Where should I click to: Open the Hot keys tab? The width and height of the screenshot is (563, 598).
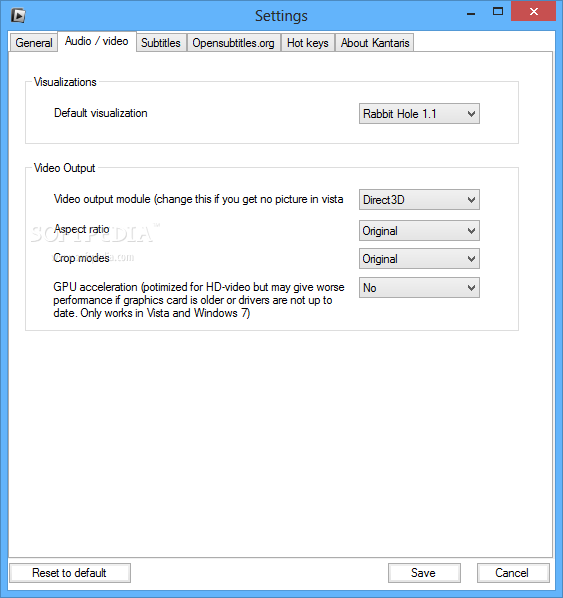click(x=307, y=43)
